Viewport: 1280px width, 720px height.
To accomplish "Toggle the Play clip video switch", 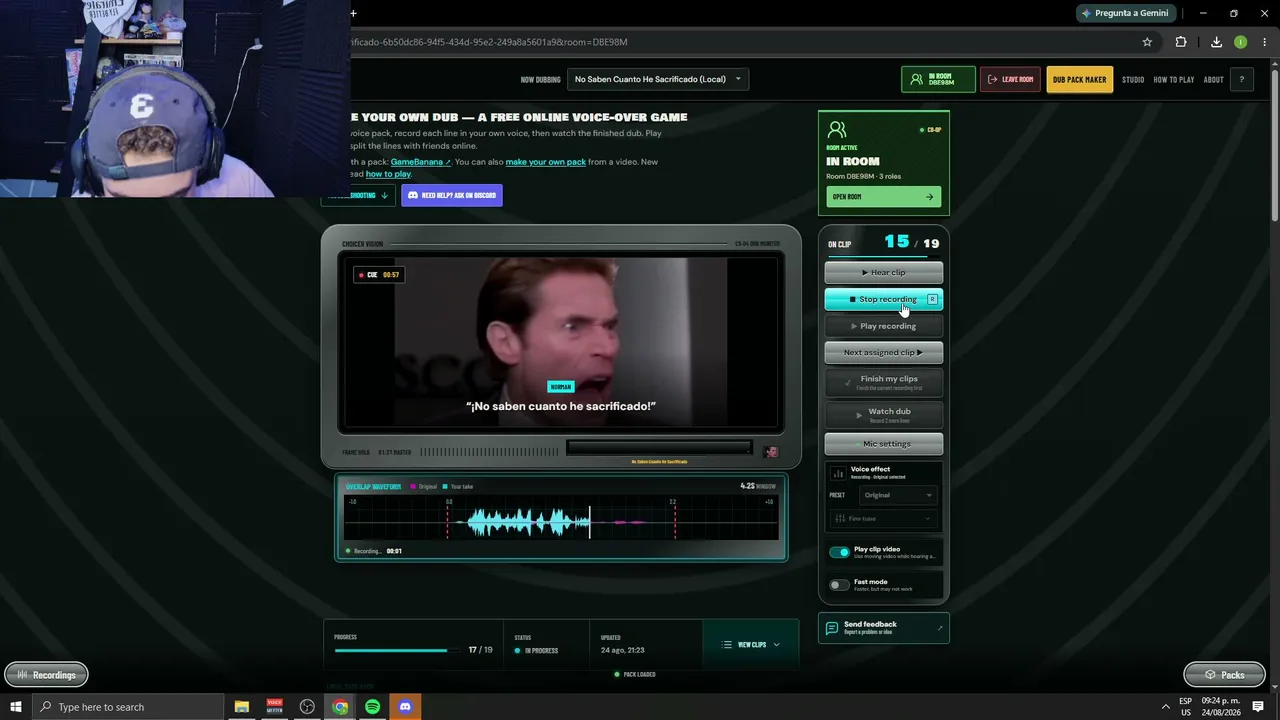I will tap(839, 552).
